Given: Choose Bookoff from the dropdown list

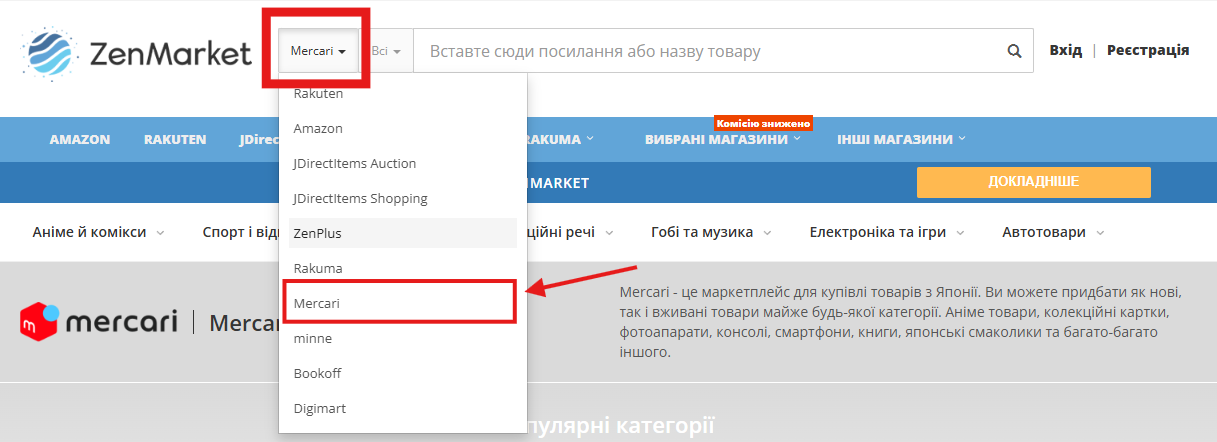Looking at the screenshot, I should click(402, 373).
